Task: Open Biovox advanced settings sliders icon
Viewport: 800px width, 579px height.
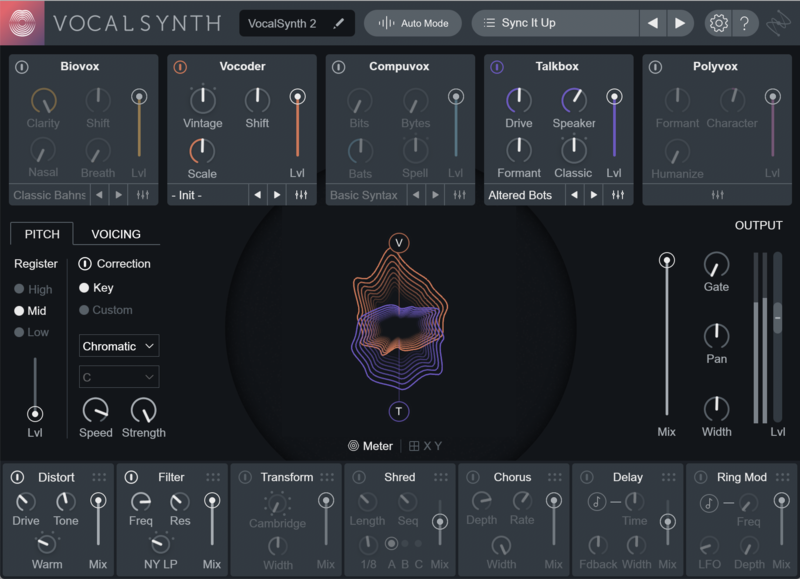Action: point(143,195)
